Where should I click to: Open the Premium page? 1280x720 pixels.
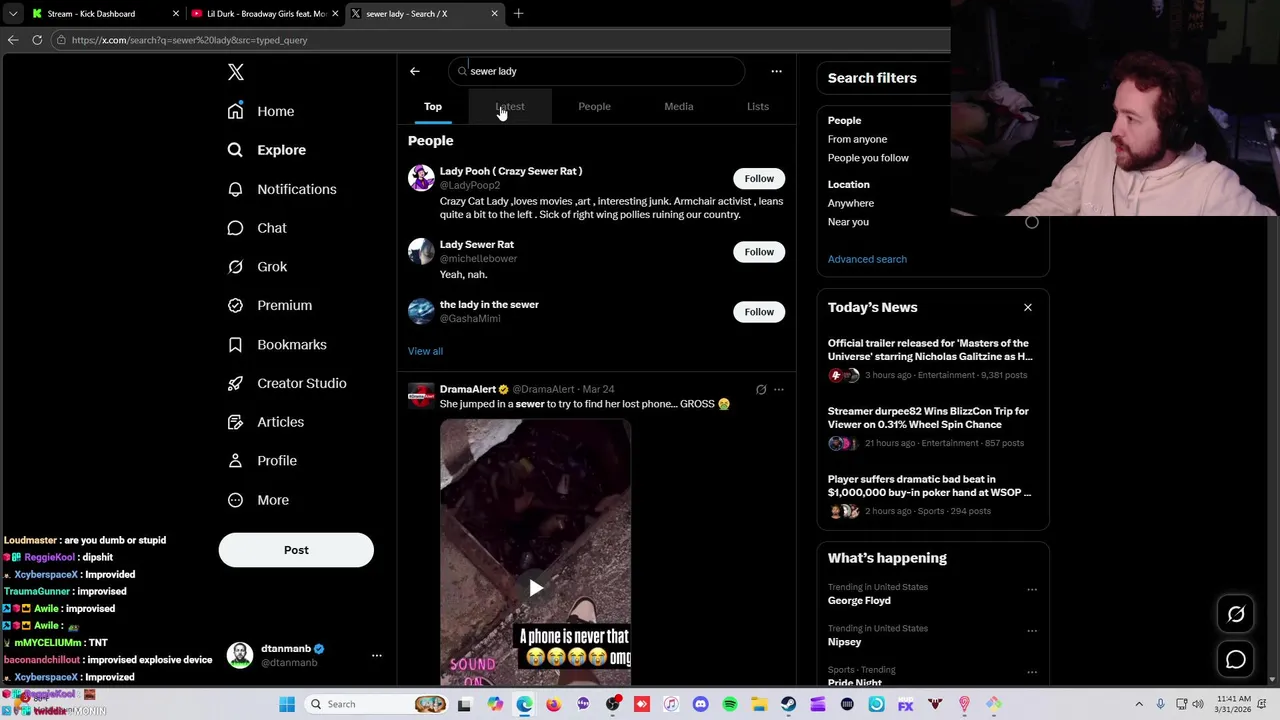click(270, 305)
